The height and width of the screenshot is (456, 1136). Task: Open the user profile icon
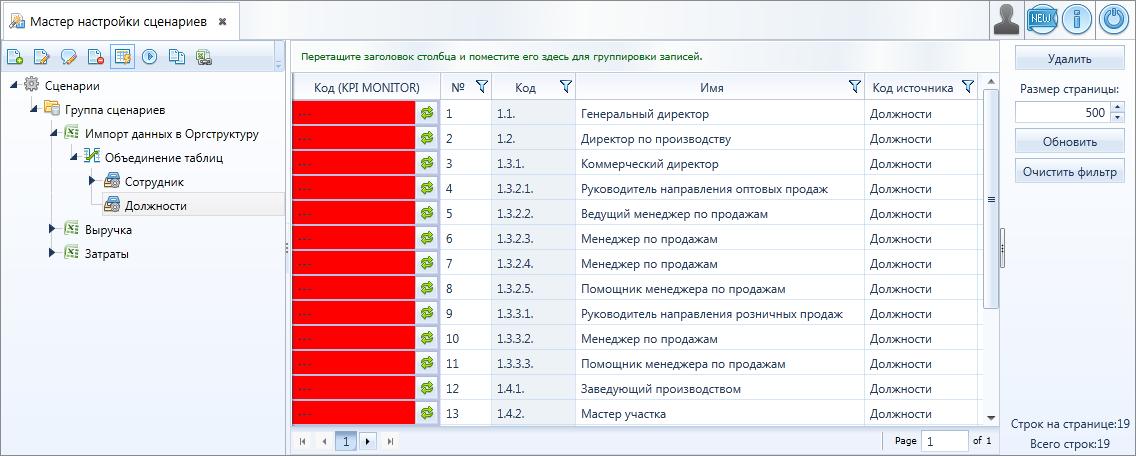click(1005, 20)
